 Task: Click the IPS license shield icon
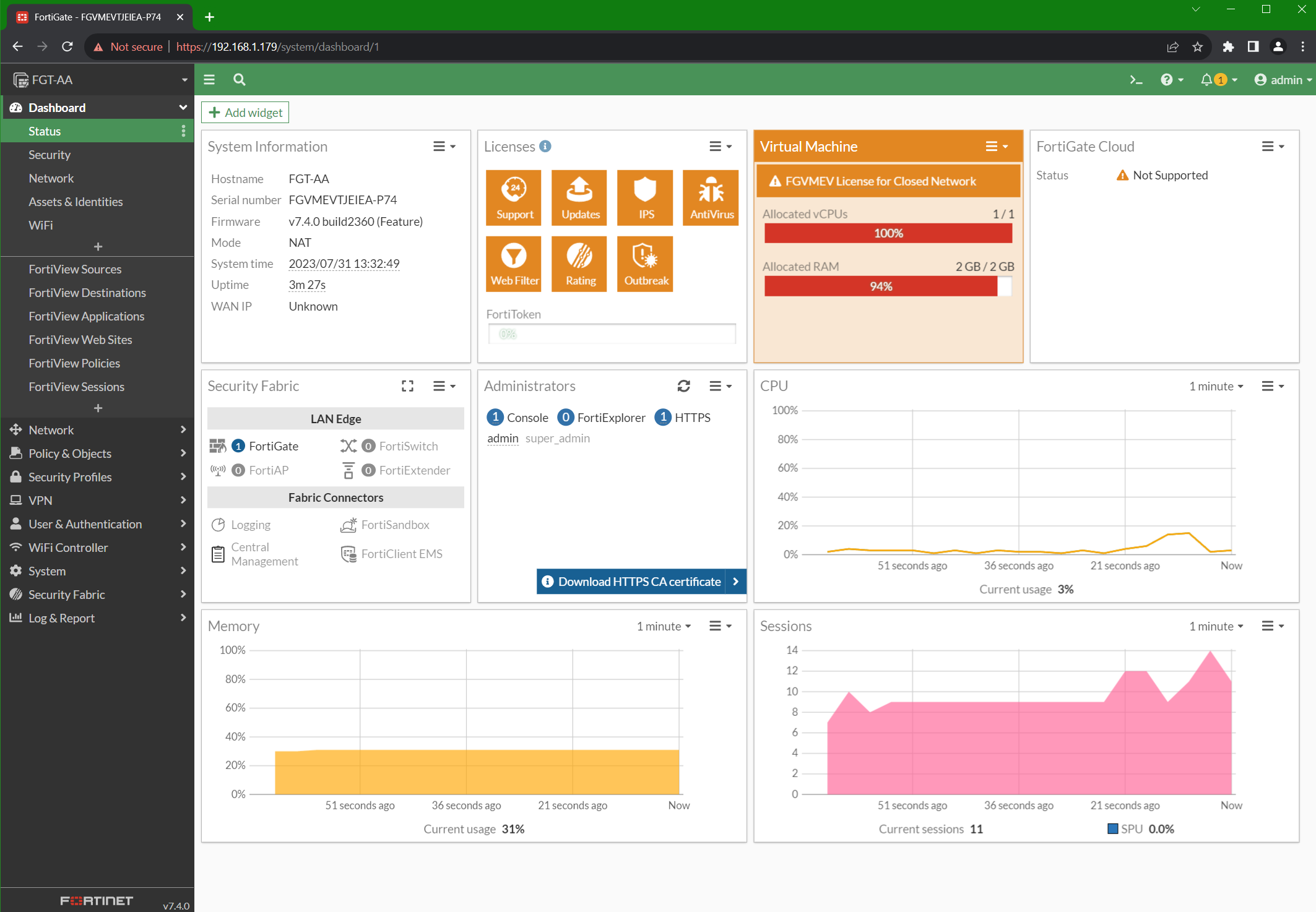pos(645,189)
